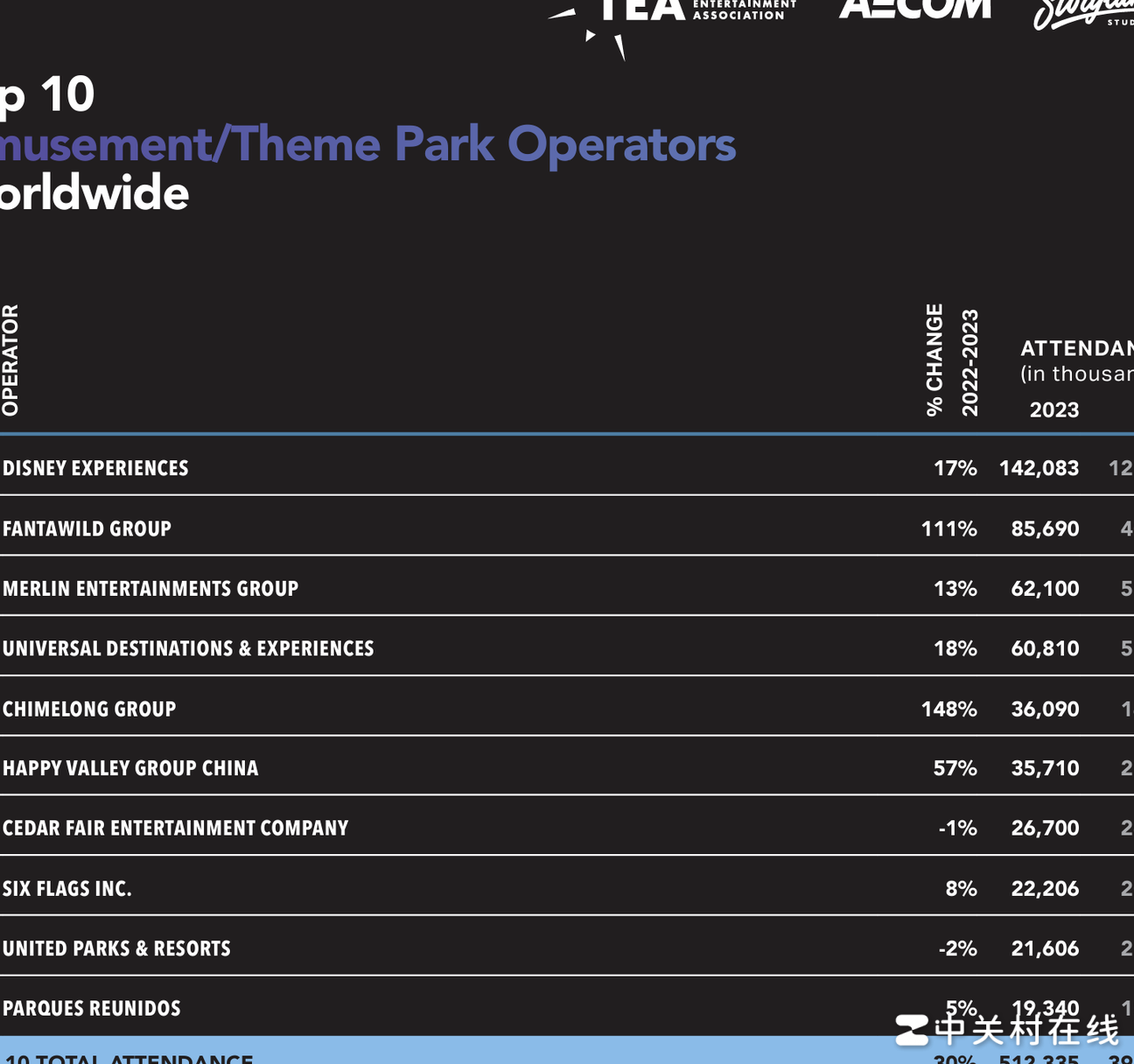1134x1064 pixels.
Task: Click the TEA Entertainment Association logo
Action: [x=674, y=16]
